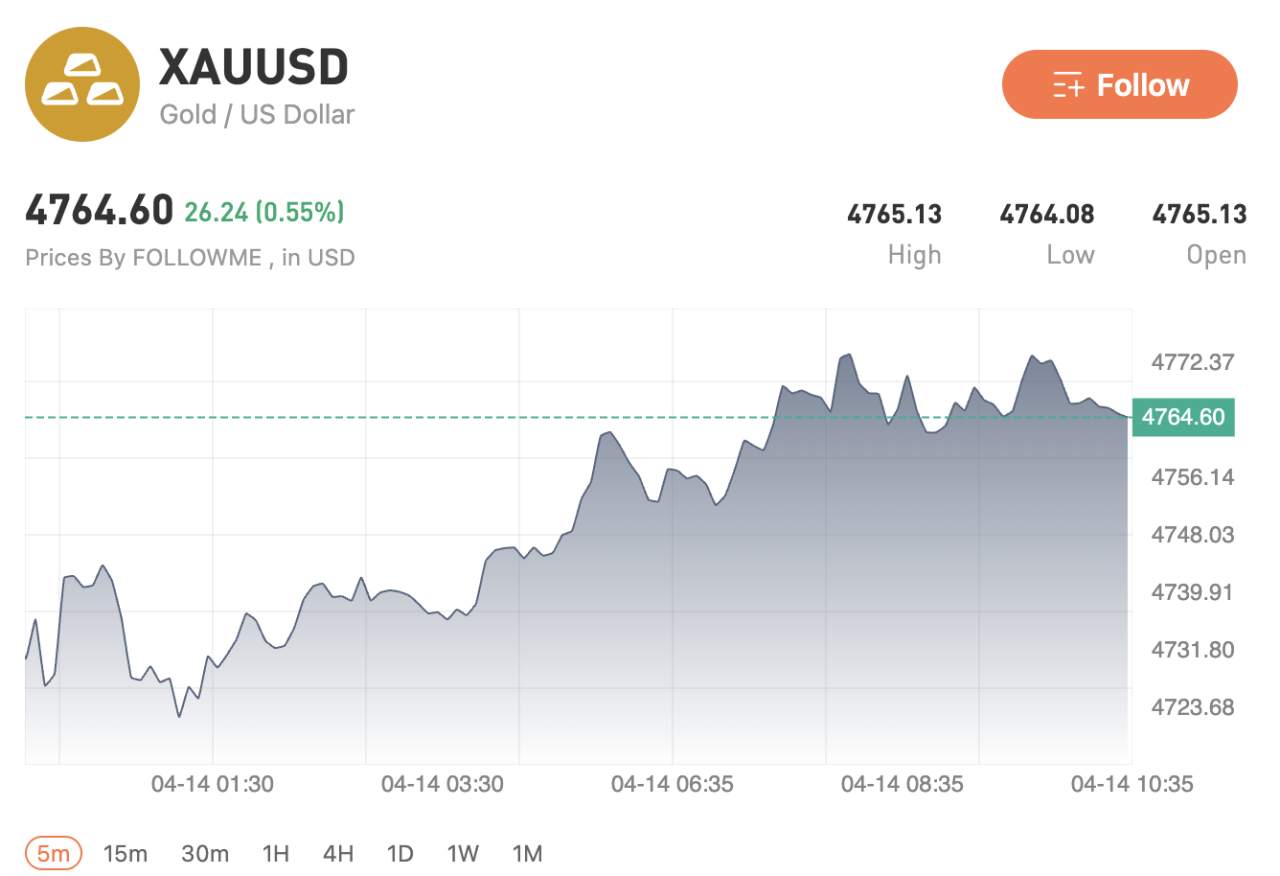The image size is (1280, 876).
Task: Click the XAUUSD symbol title
Action: click(254, 68)
